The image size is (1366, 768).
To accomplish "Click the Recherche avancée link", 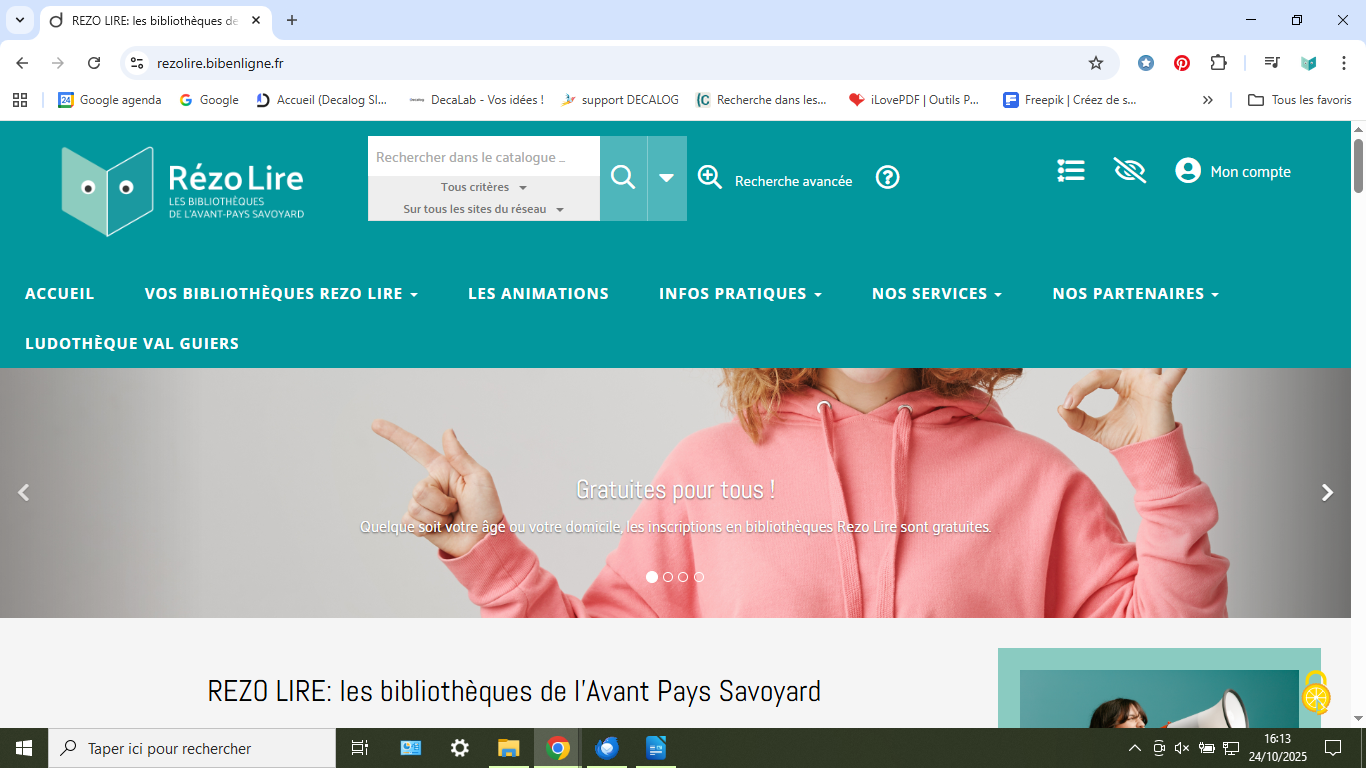I will [x=793, y=181].
